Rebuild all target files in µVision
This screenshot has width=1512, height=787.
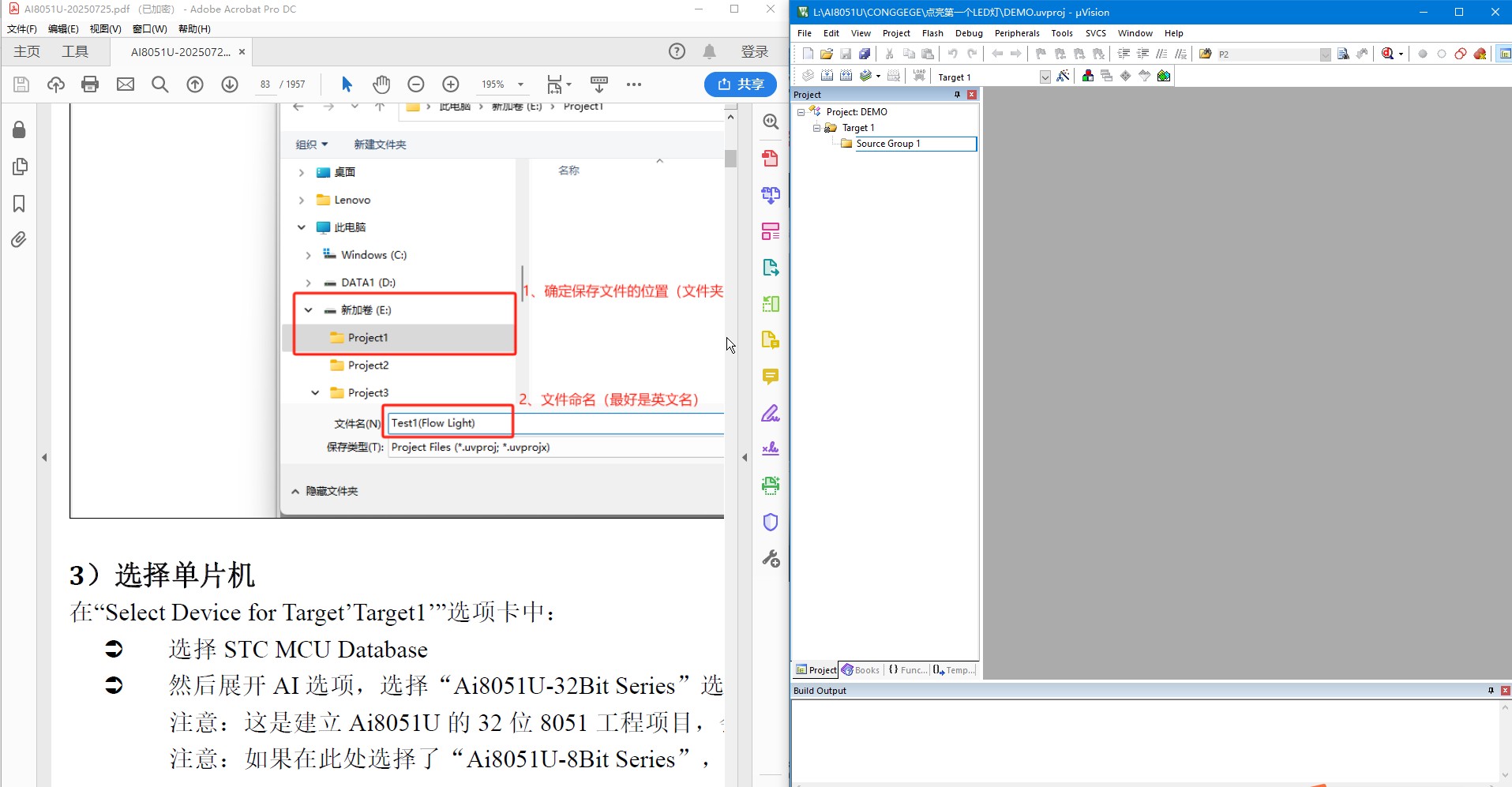point(846,76)
